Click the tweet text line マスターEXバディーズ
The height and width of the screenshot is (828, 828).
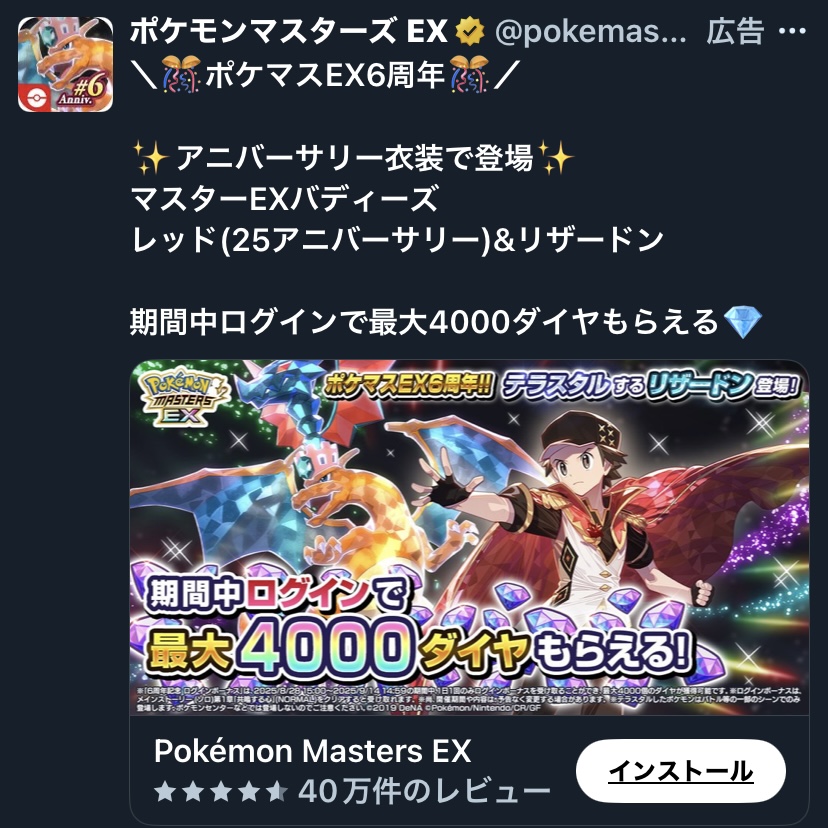click(x=284, y=199)
